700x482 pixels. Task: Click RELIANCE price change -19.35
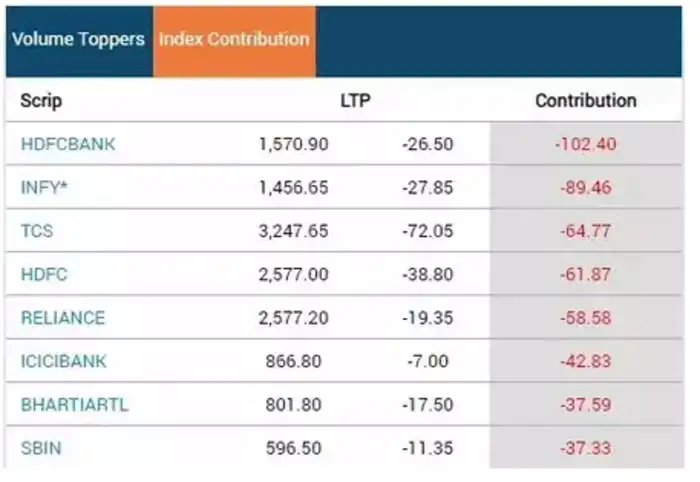pos(427,318)
